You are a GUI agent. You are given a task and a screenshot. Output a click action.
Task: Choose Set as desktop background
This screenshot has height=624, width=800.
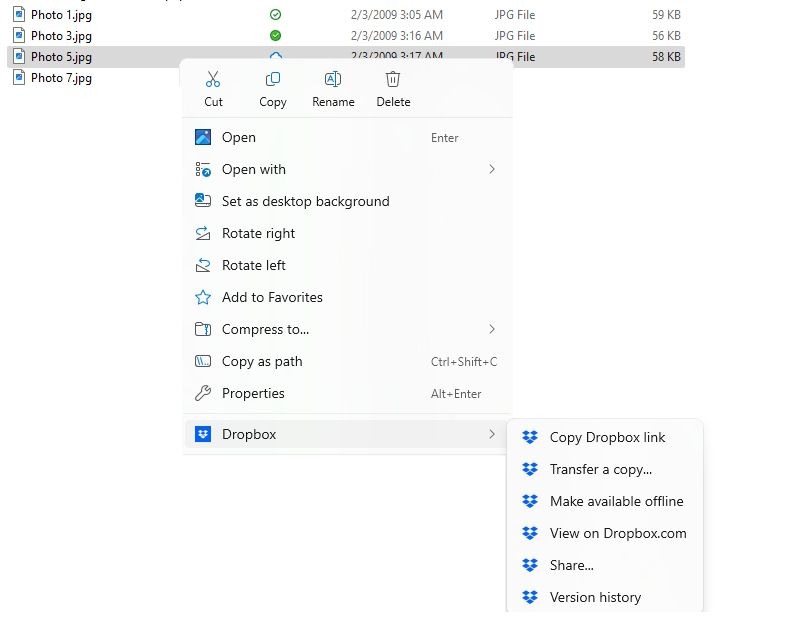click(x=347, y=201)
